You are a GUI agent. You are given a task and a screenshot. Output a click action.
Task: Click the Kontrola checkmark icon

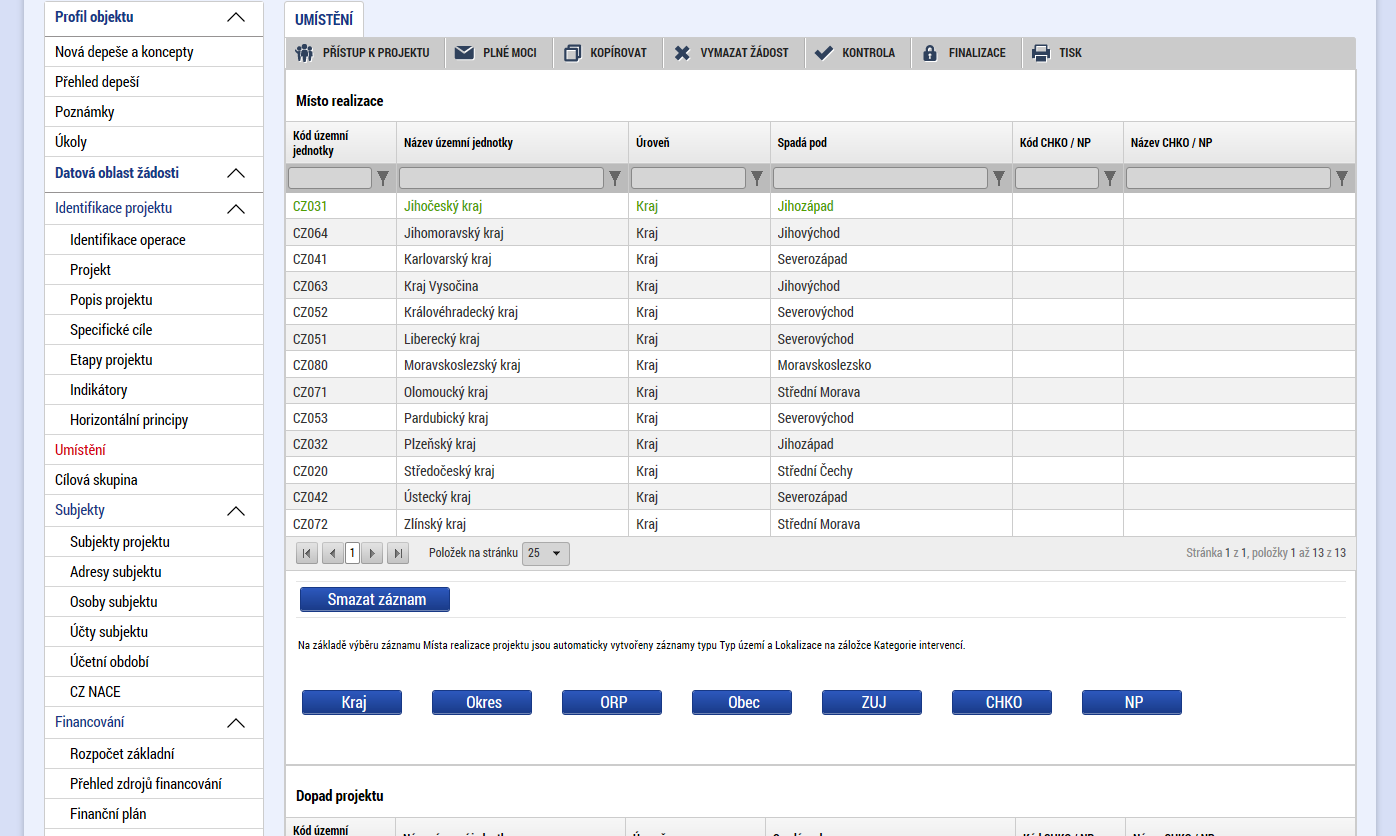click(824, 53)
